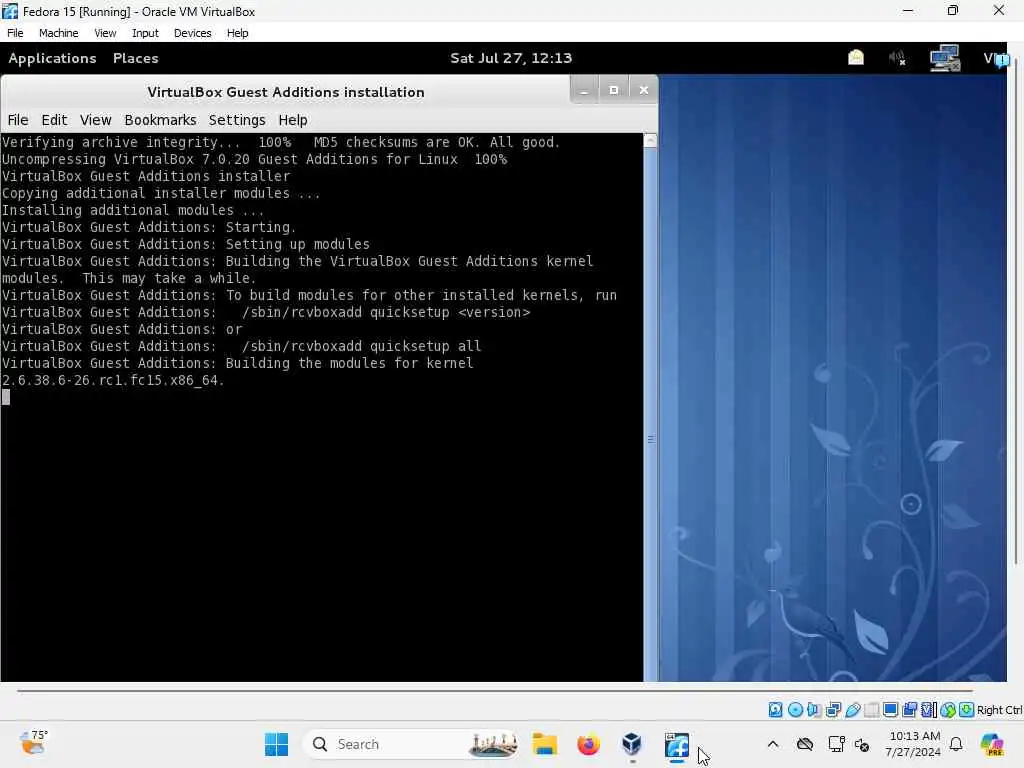Open VirtualBox Manager taskbar icon
The width and height of the screenshot is (1024, 768).
pyautogui.click(x=632, y=744)
